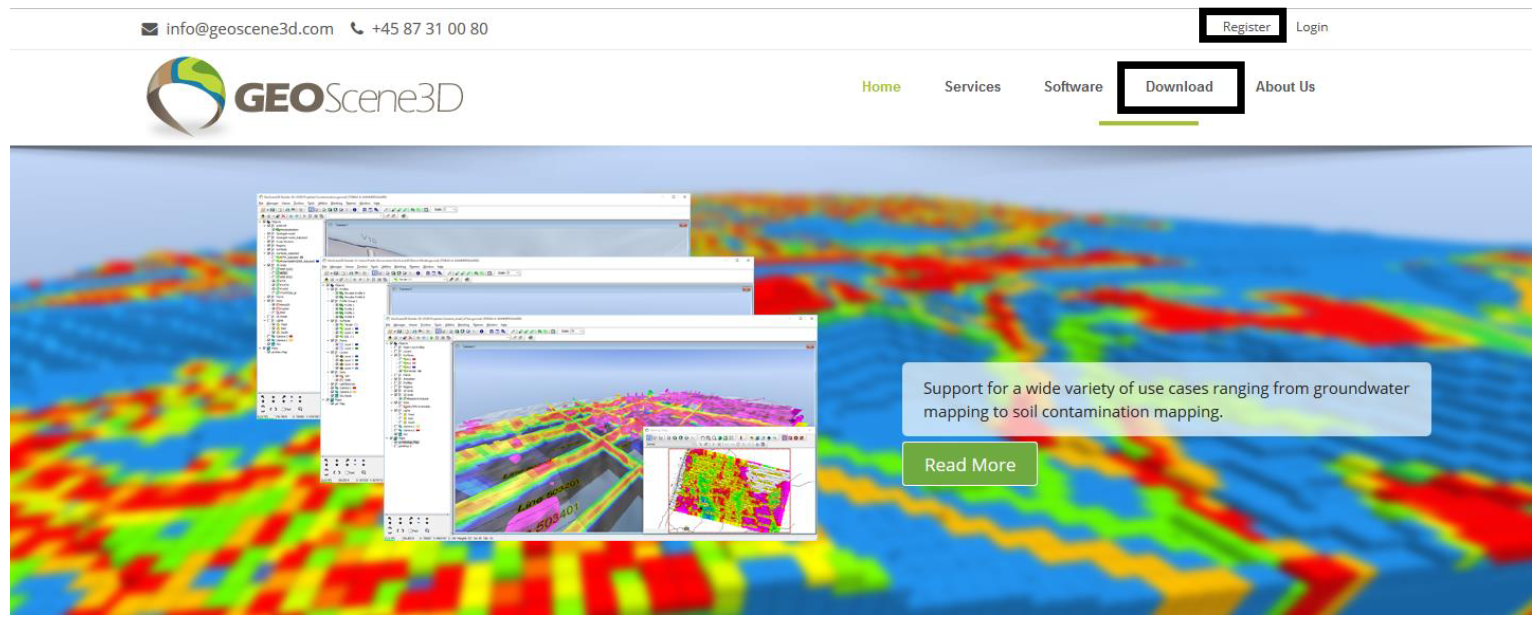Open the Download page from the navigation menu
Image resolution: width=1535 pixels, height=617 pixels.
1180,87
